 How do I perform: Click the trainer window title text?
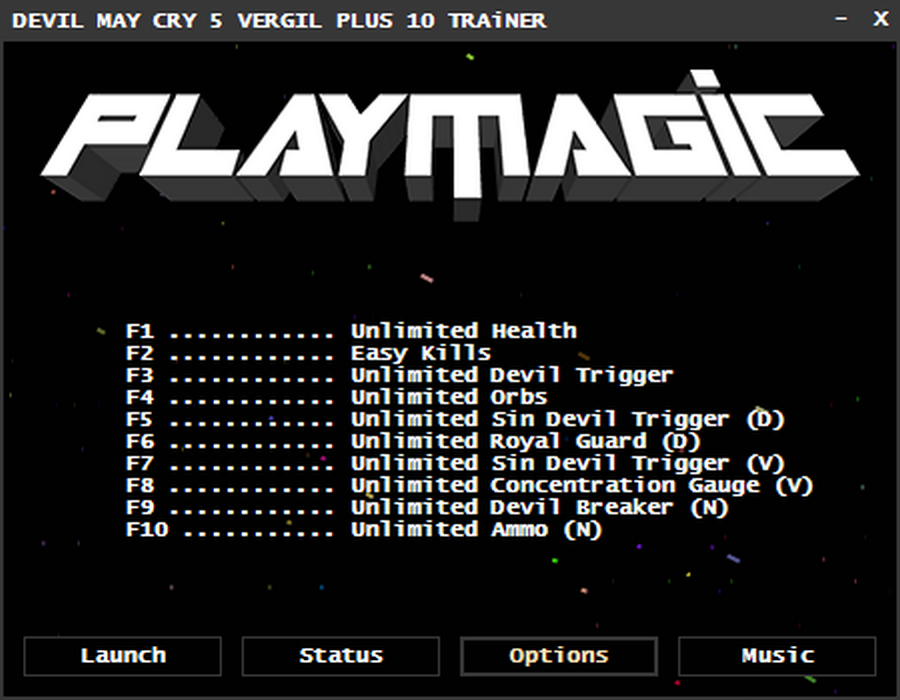(x=279, y=21)
